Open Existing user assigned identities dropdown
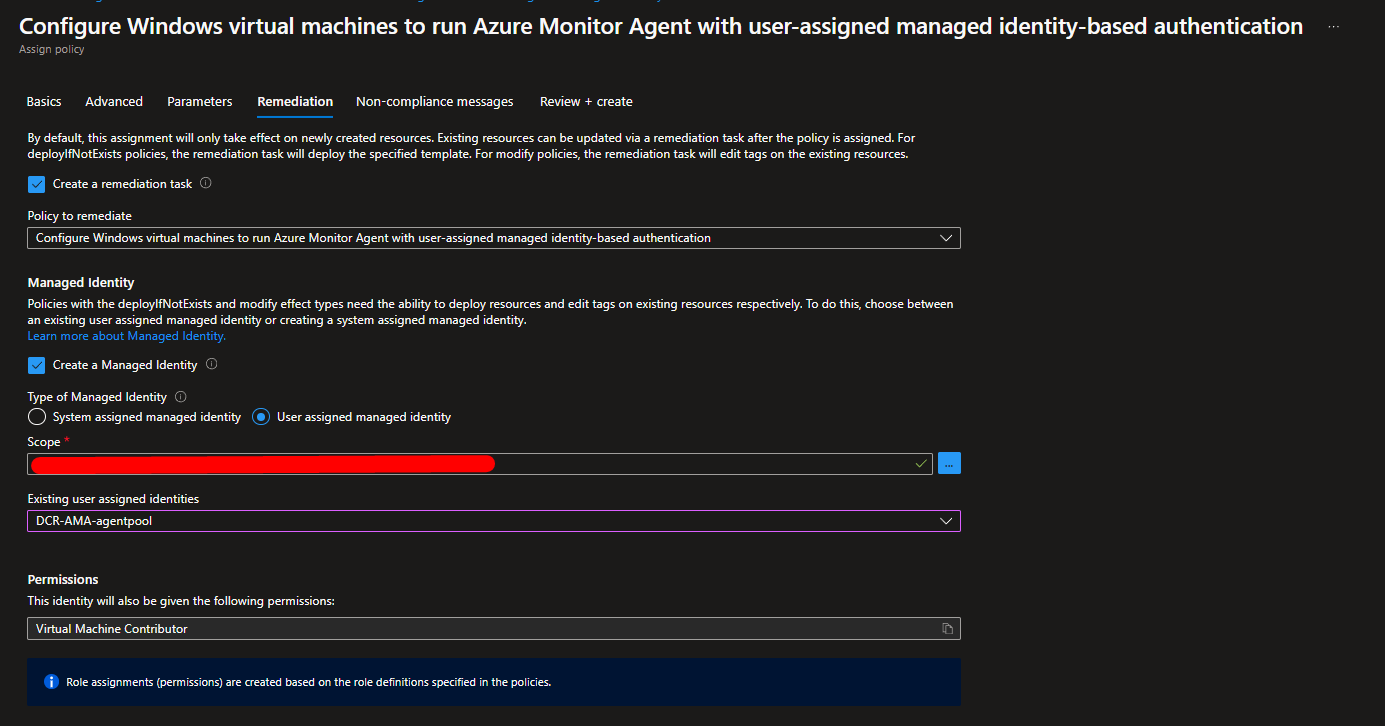This screenshot has height=726, width=1385. click(x=493, y=521)
